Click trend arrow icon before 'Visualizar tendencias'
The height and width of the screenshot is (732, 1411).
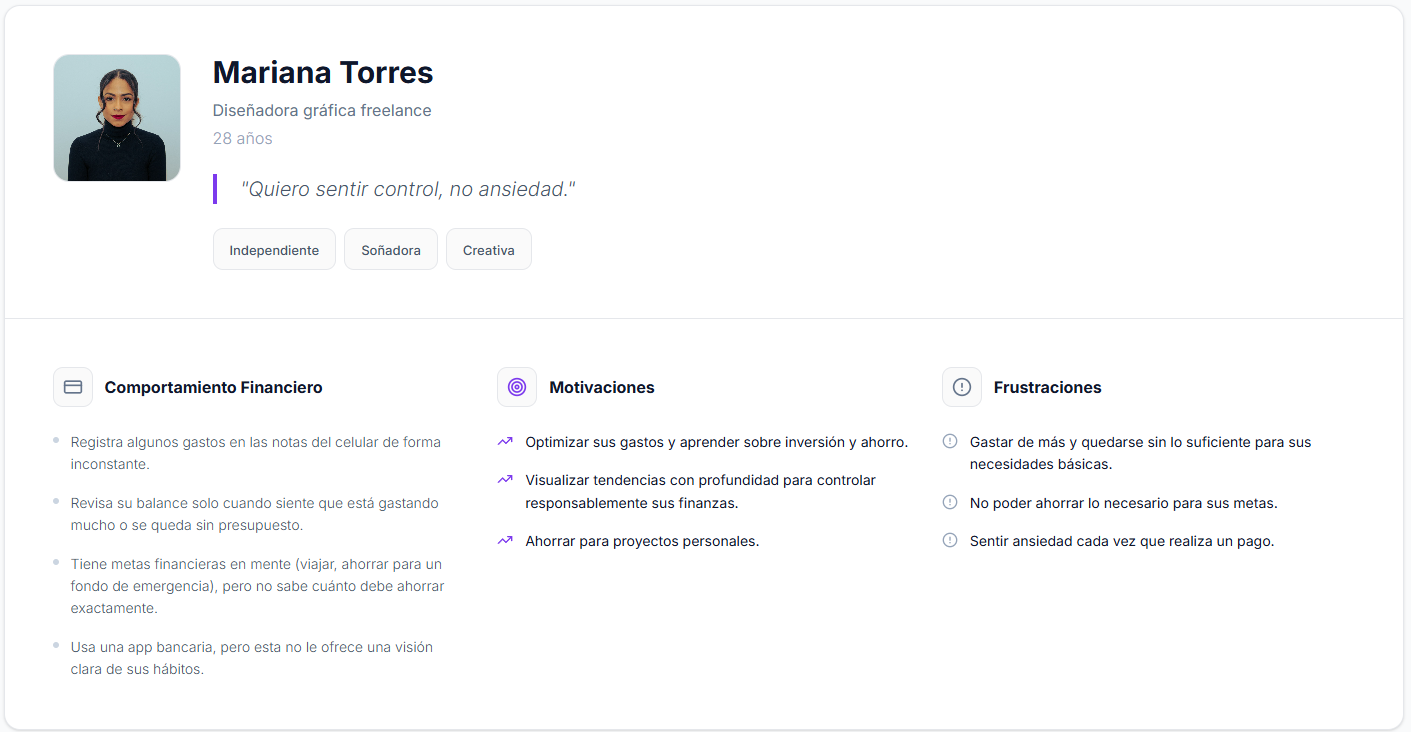click(x=505, y=480)
